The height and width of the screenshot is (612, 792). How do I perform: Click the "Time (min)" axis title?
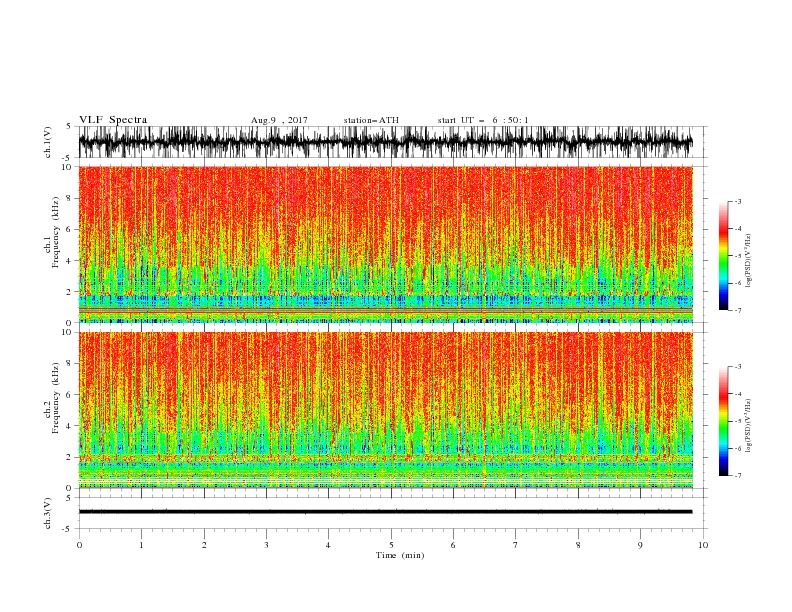[400, 555]
